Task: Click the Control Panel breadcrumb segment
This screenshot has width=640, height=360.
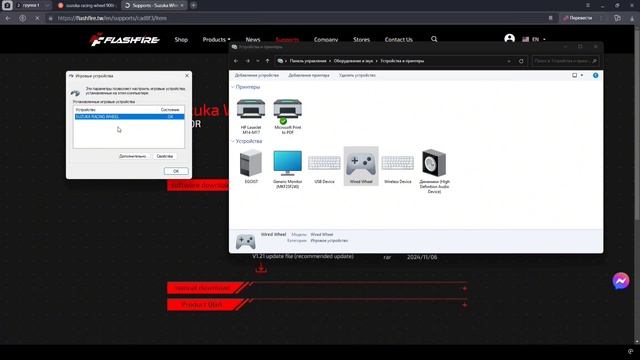Action: (308, 61)
